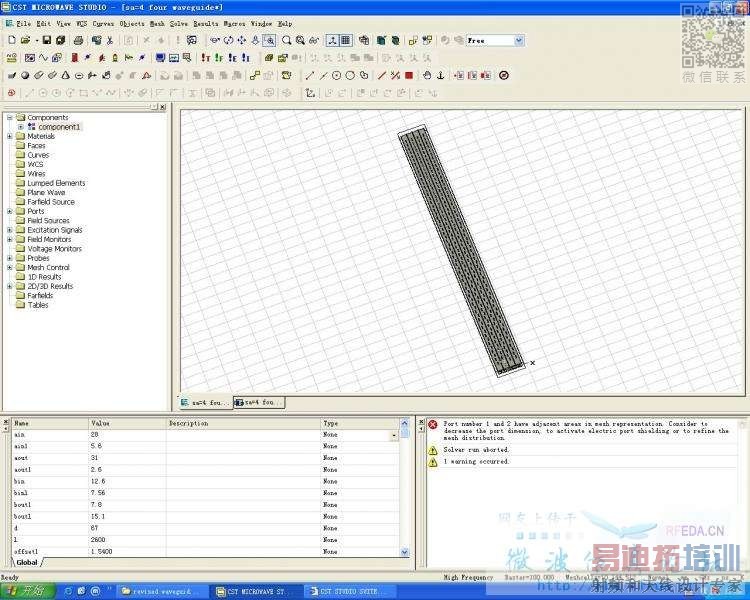Image resolution: width=750 pixels, height=600 pixels.
Task: Click the blue monitor icon
Action: (160, 58)
